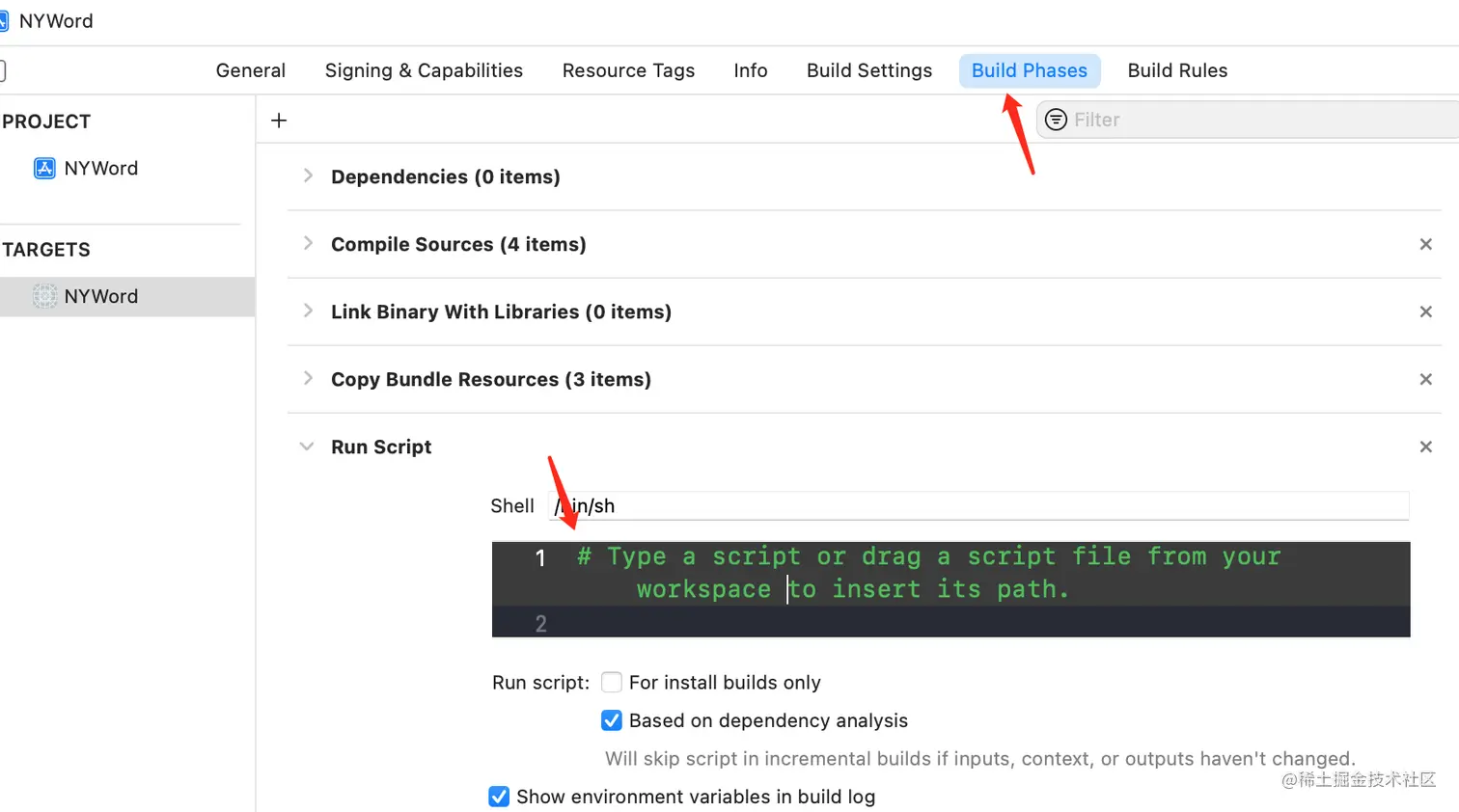Screen dimensions: 1459x812
Task: Remove the Link Binary With Libraries phase
Action: (x=1425, y=312)
